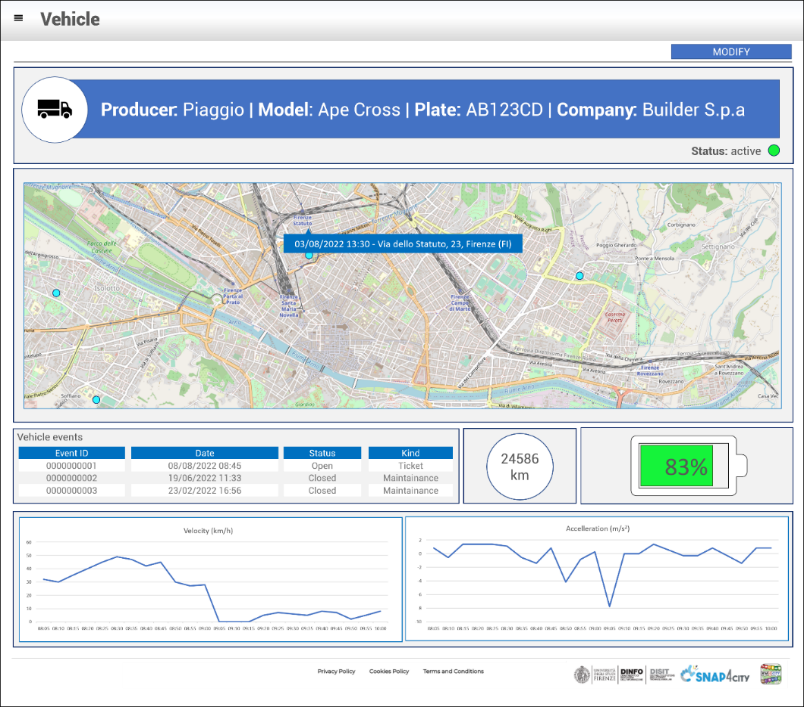Open the Cookies Policy link
Screen dimensions: 804x707
(389, 672)
